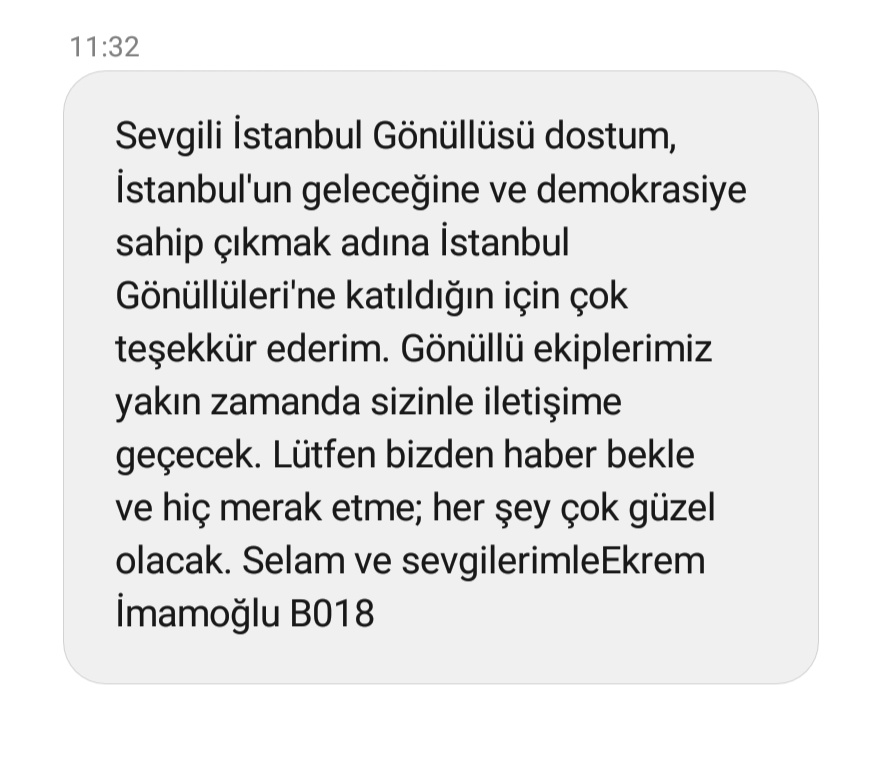Tap the word 'teşekkür' in the message

click(185, 350)
